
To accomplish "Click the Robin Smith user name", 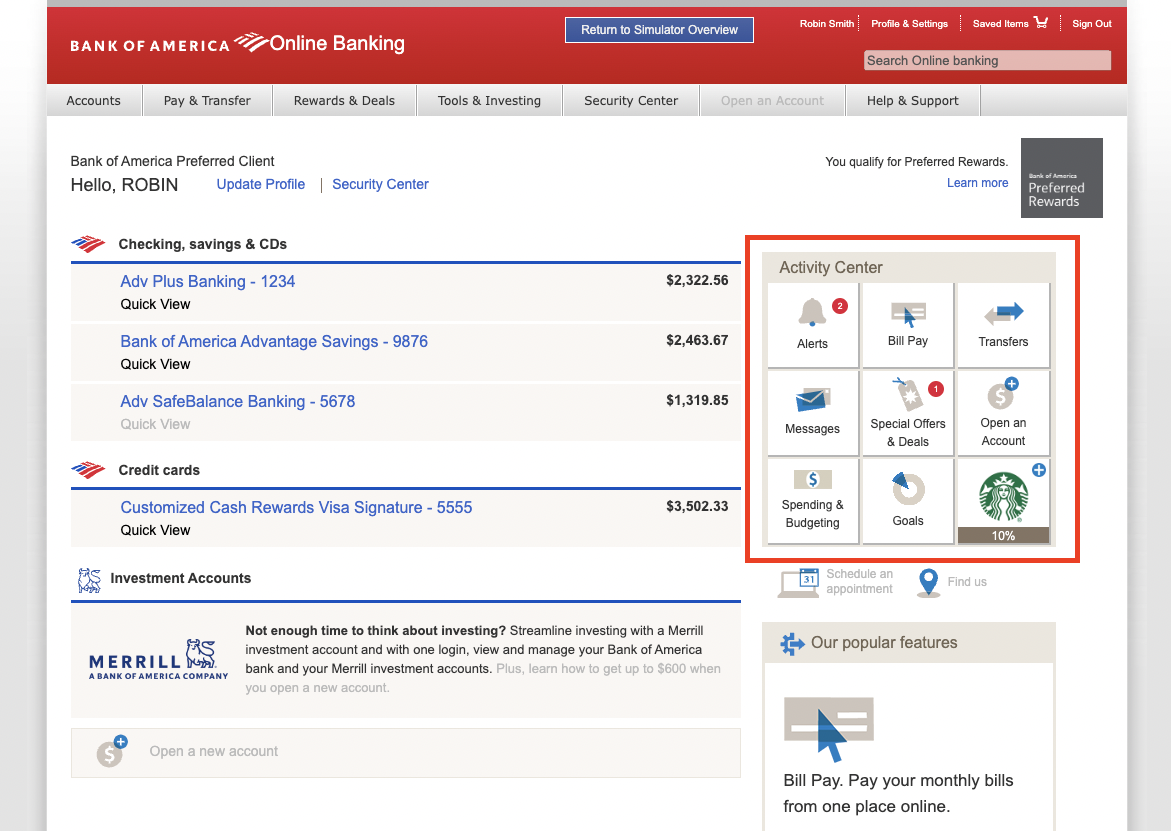I will (x=827, y=24).
